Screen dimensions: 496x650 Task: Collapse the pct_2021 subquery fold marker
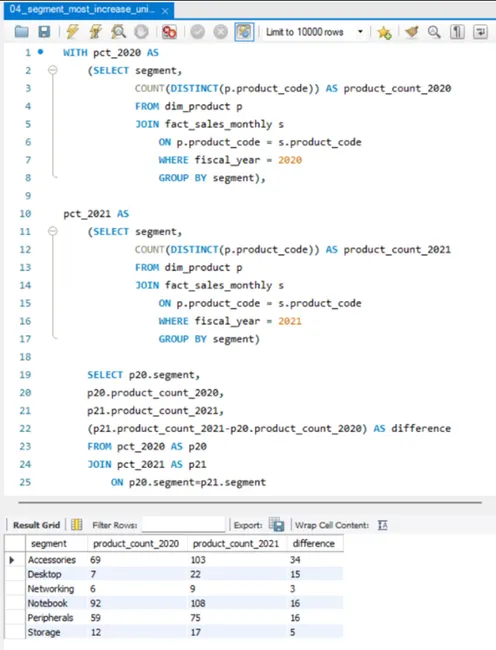53,231
